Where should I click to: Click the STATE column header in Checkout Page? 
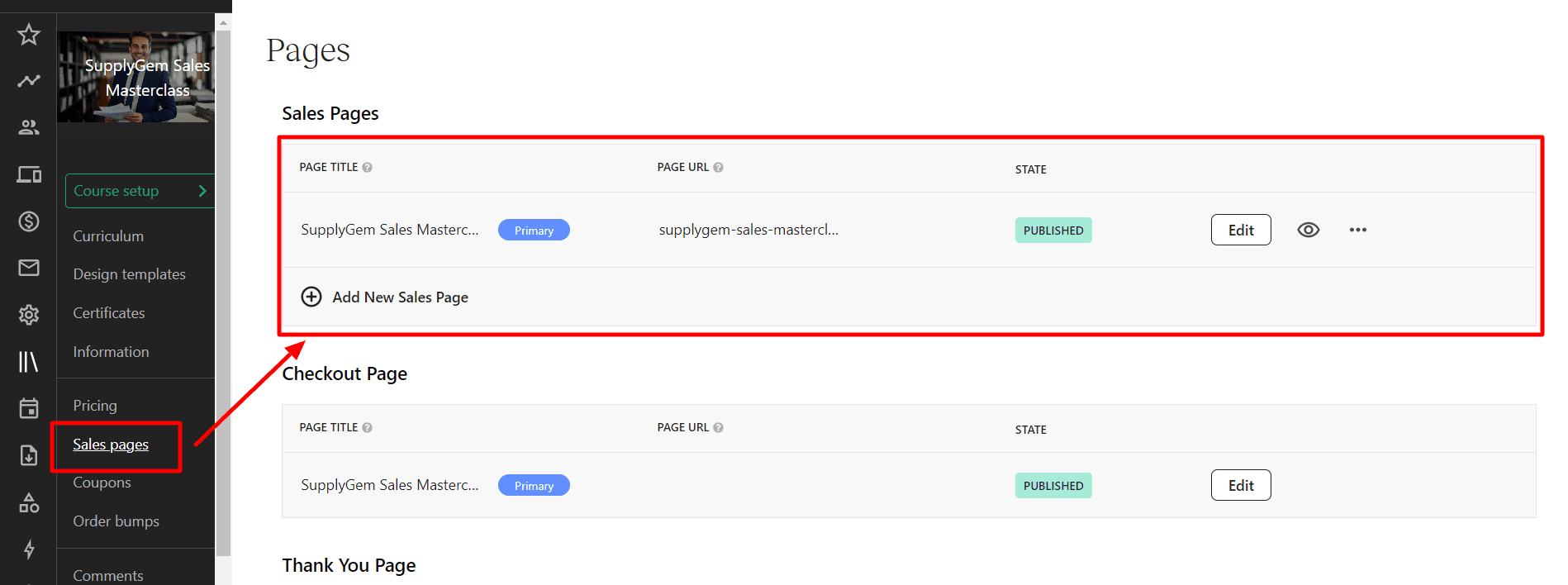click(x=1031, y=430)
